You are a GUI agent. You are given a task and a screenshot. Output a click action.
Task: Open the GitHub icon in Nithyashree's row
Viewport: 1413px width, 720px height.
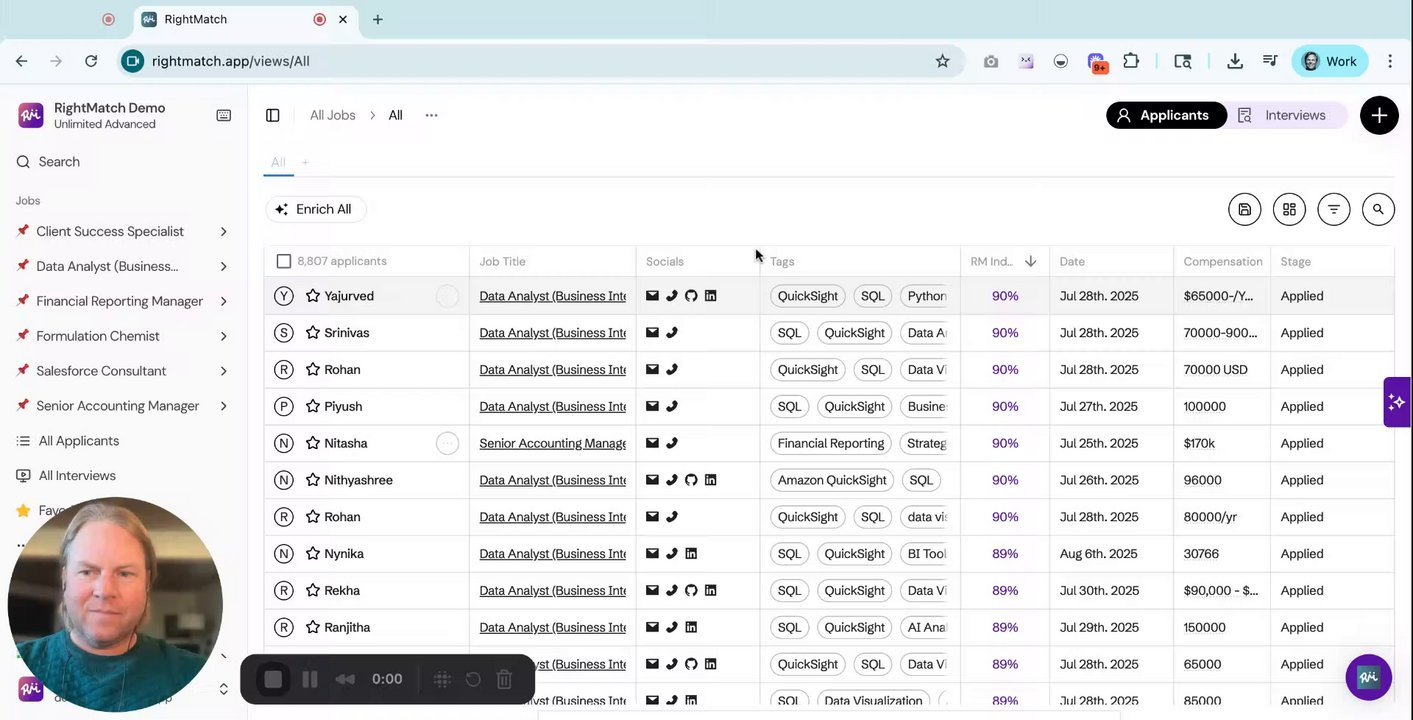pyautogui.click(x=691, y=480)
